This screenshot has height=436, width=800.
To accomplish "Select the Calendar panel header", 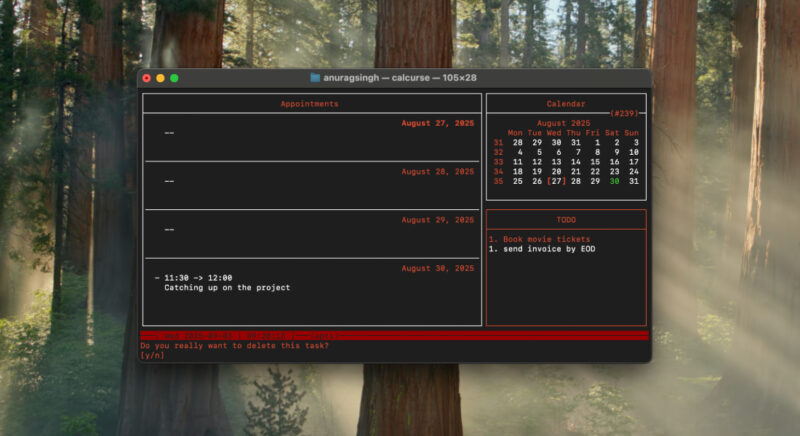I will pyautogui.click(x=566, y=104).
